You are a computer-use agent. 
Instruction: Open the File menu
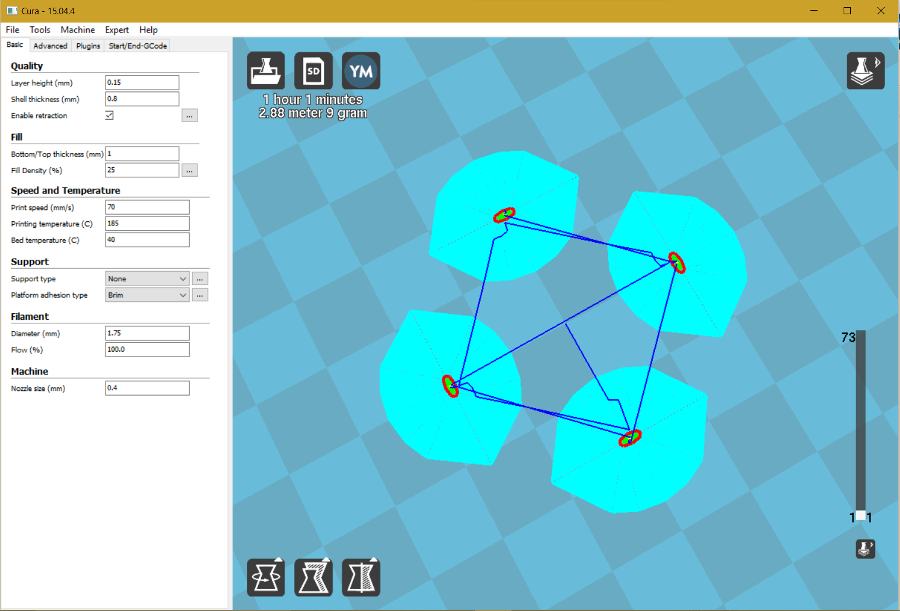(13, 30)
